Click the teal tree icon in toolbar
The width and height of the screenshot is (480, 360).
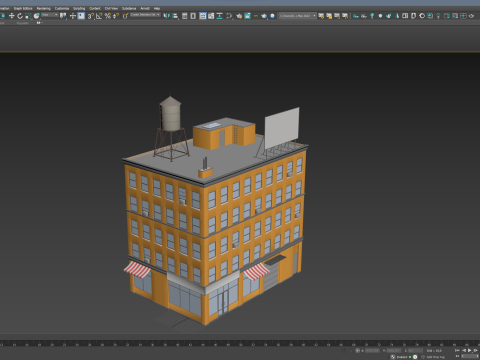point(372,16)
